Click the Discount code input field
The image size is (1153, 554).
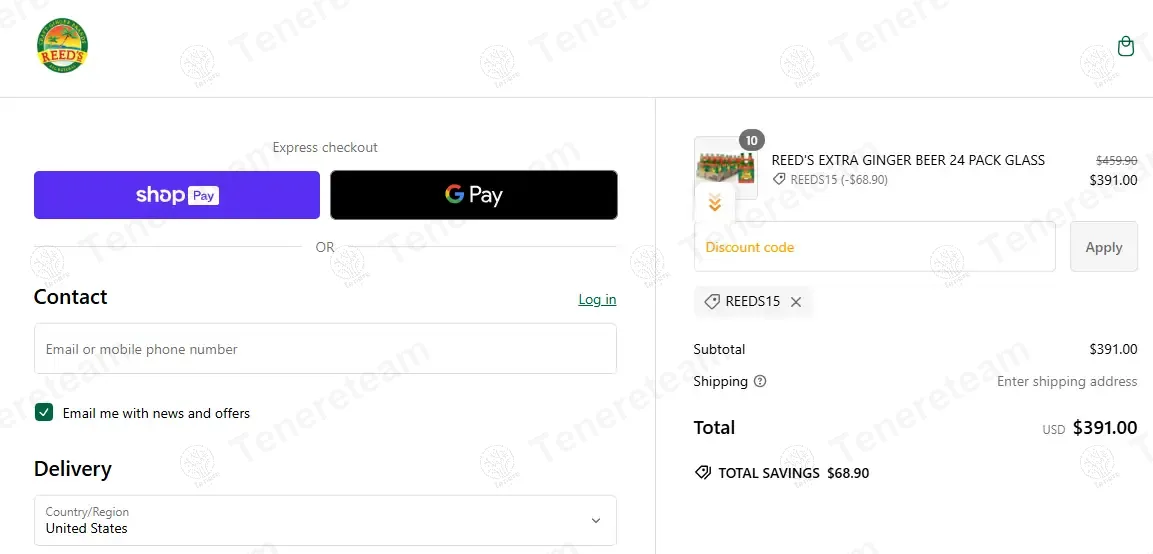click(875, 247)
